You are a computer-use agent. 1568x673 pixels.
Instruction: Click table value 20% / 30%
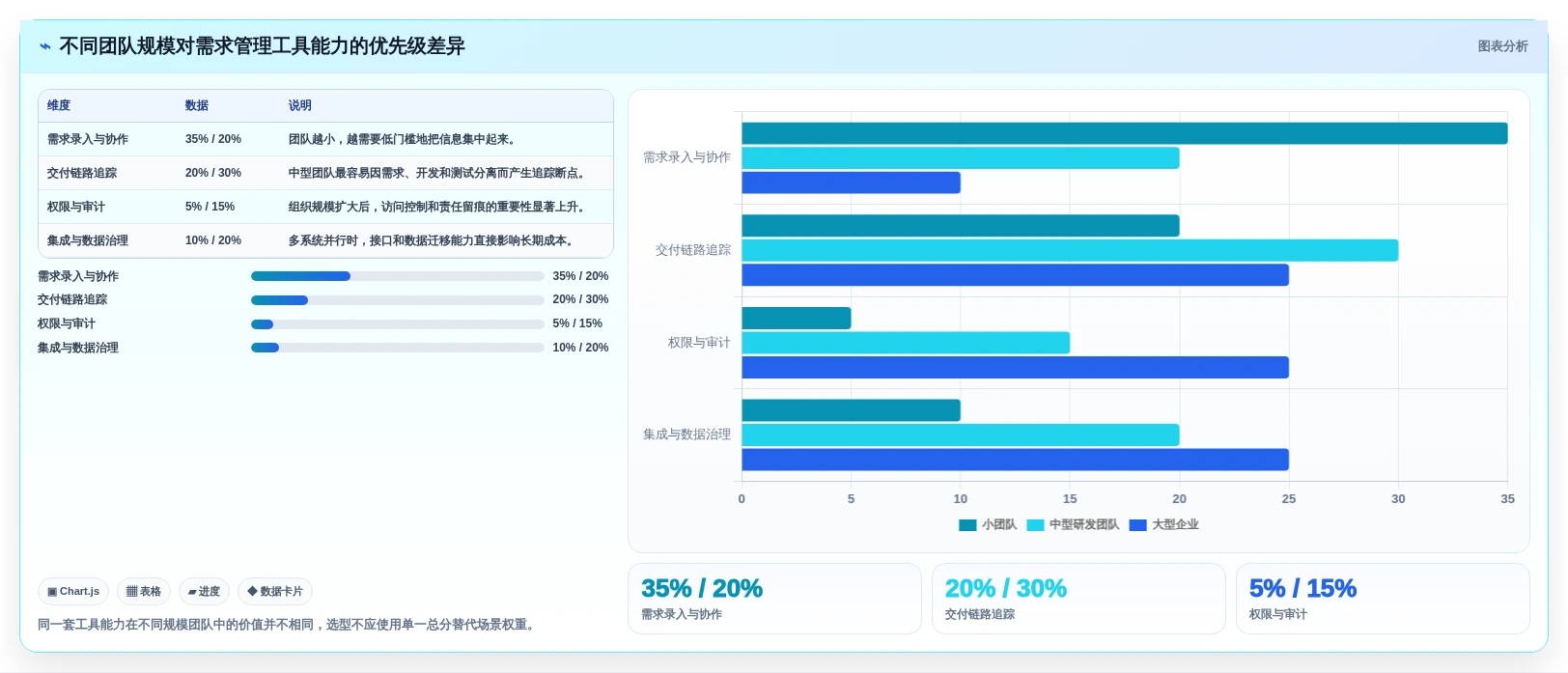point(213,173)
